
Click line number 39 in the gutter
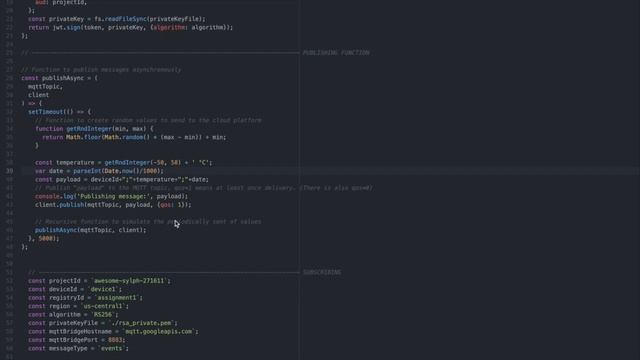tap(9, 171)
